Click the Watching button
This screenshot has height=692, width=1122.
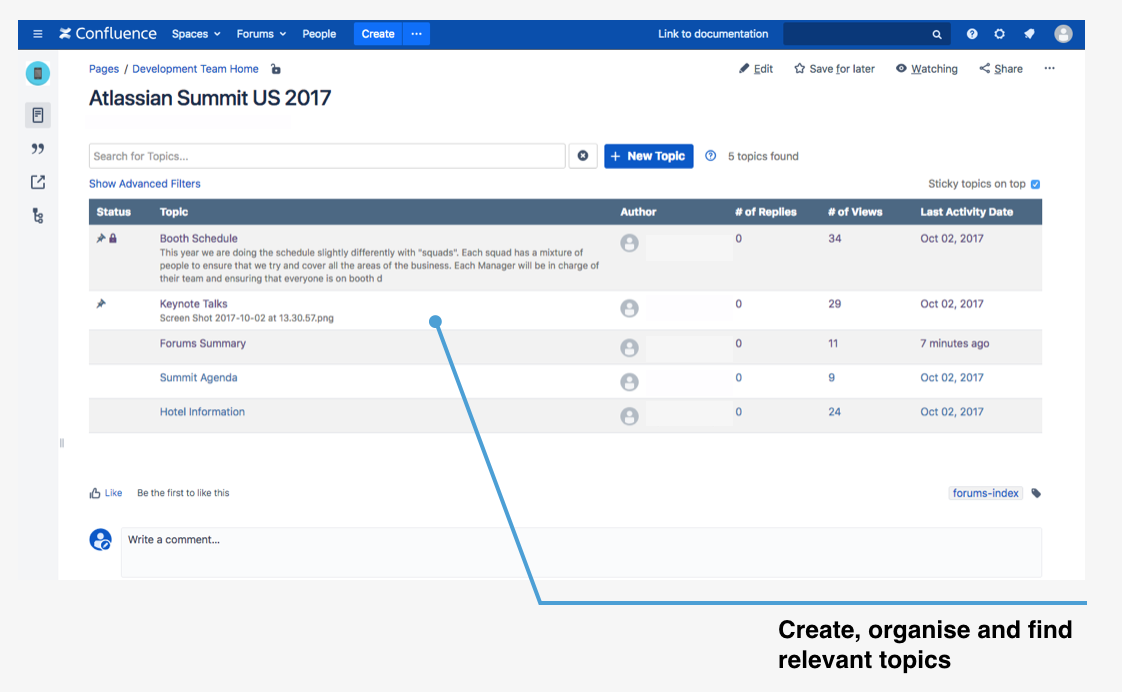click(x=926, y=69)
